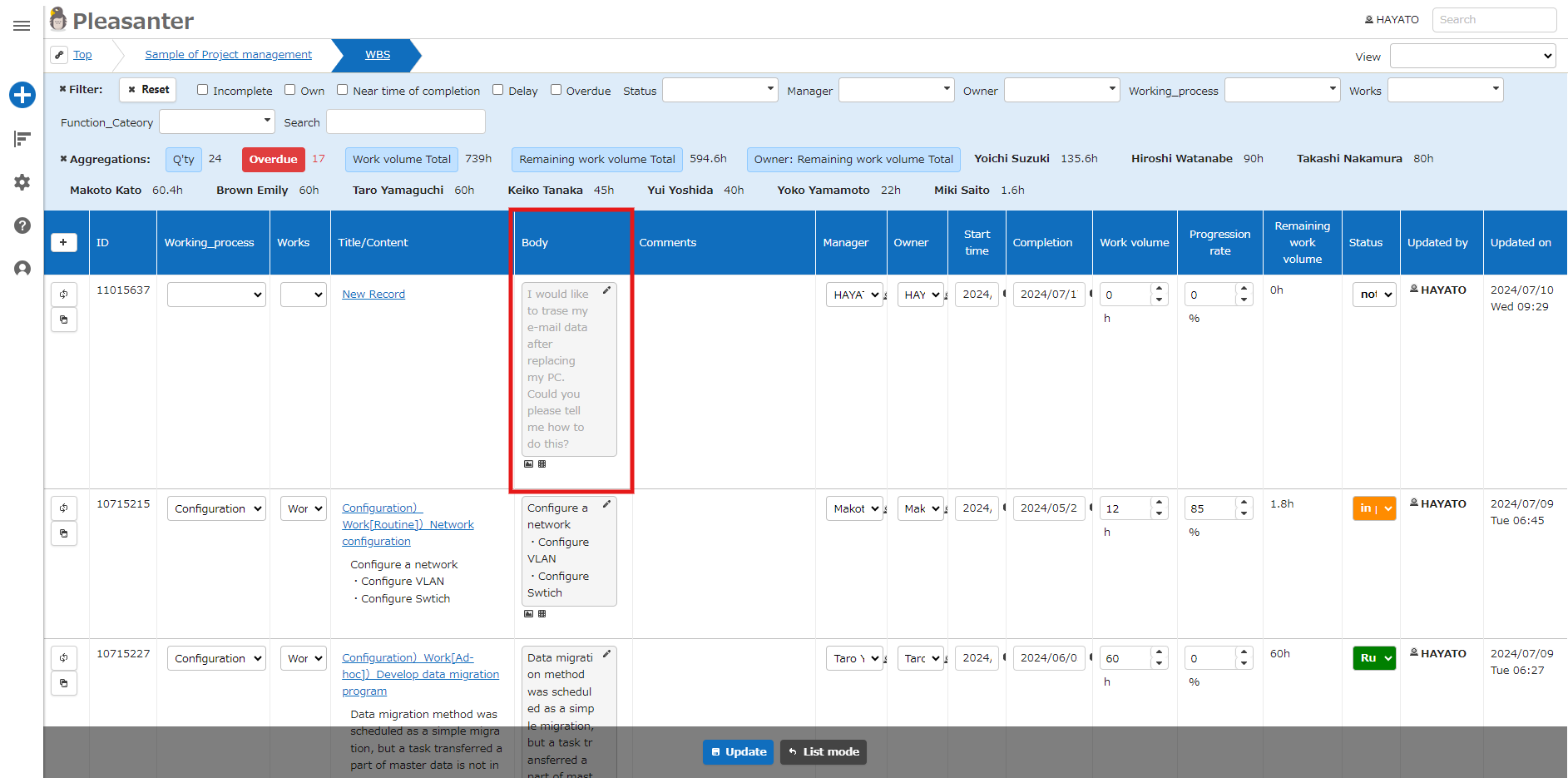Click the Update button
1568x778 pixels.
[x=738, y=752]
